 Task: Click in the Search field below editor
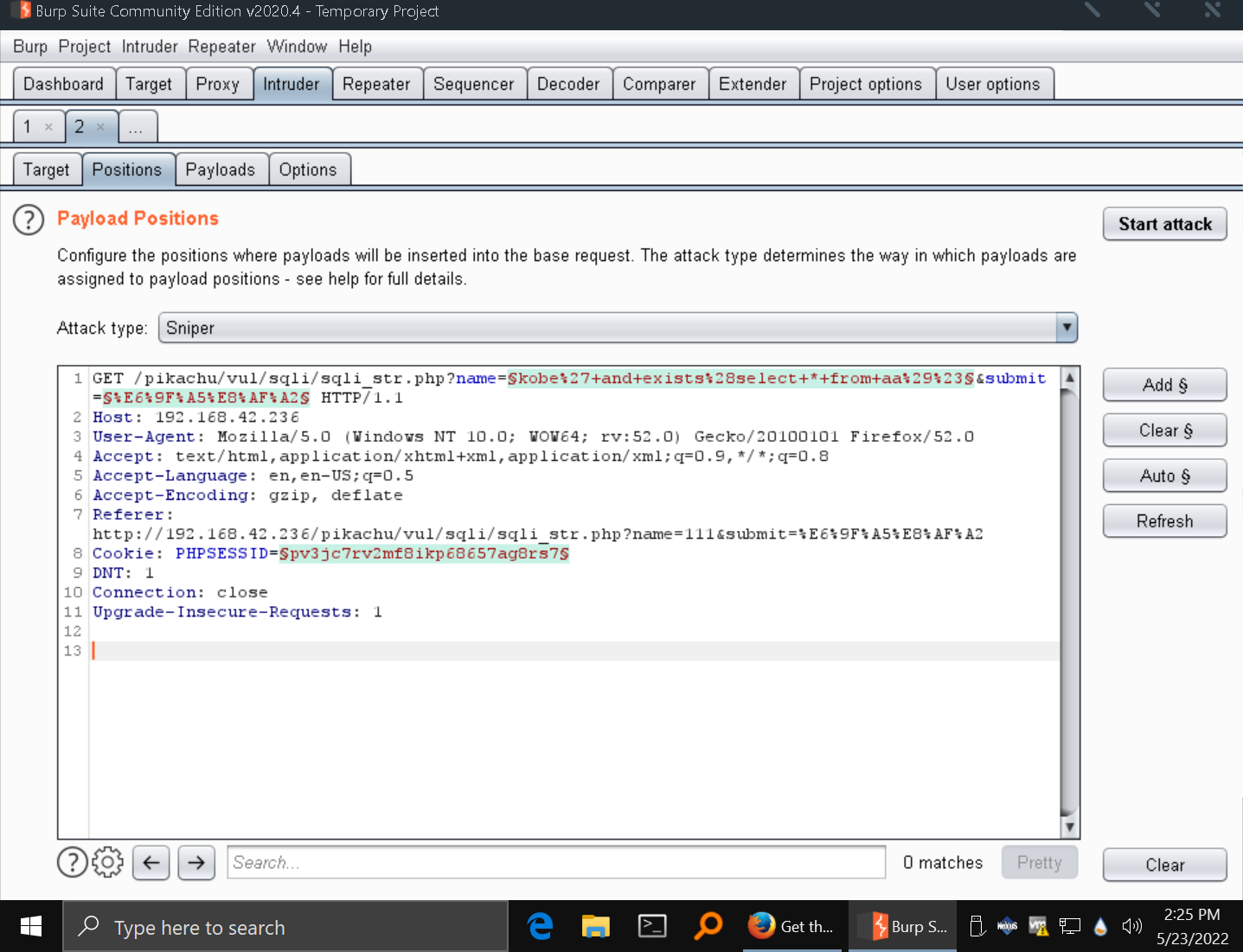pos(556,862)
